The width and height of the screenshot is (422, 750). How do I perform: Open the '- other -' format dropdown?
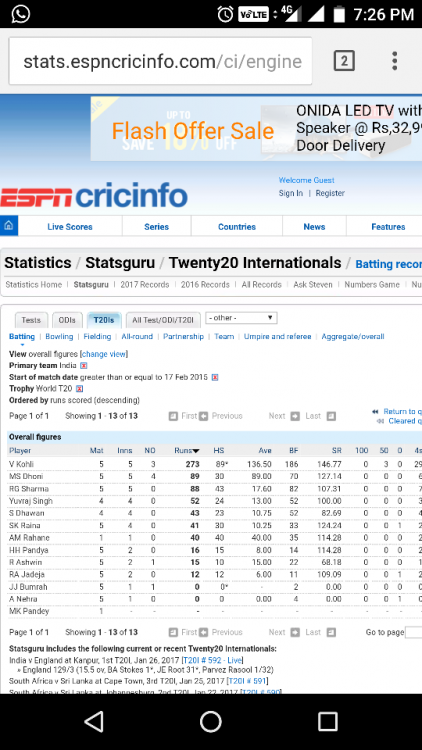coord(241,318)
